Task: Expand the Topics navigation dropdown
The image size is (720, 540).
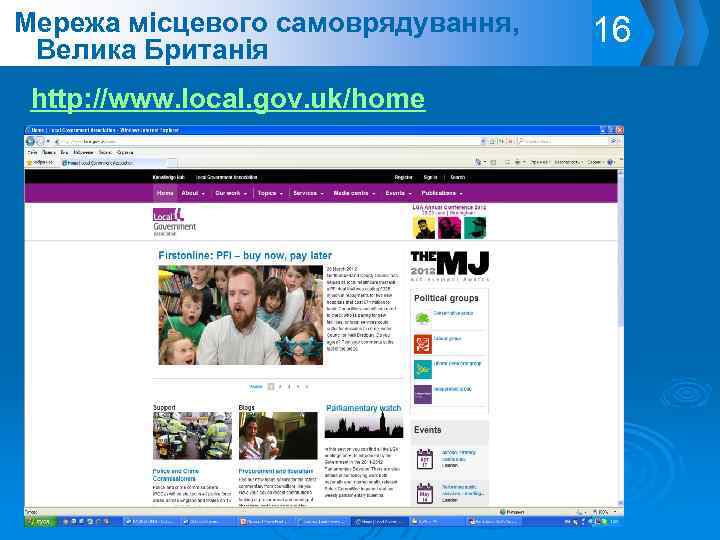Action: (270, 193)
